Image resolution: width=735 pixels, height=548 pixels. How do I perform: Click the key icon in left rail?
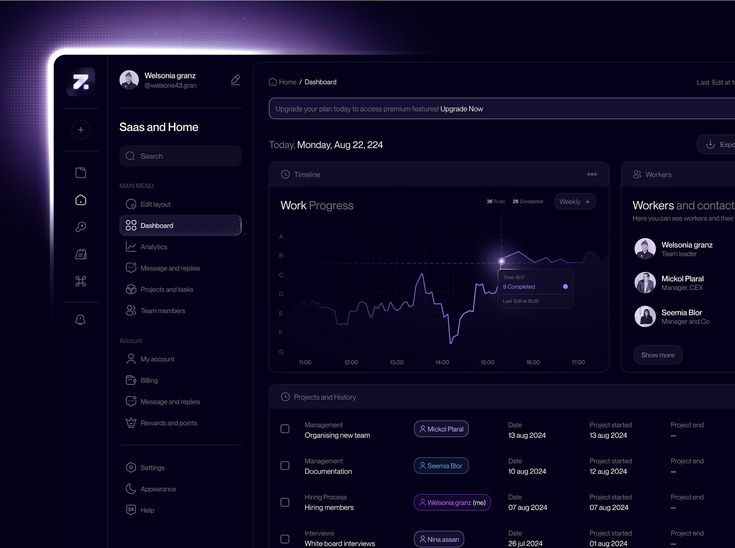[x=81, y=227]
